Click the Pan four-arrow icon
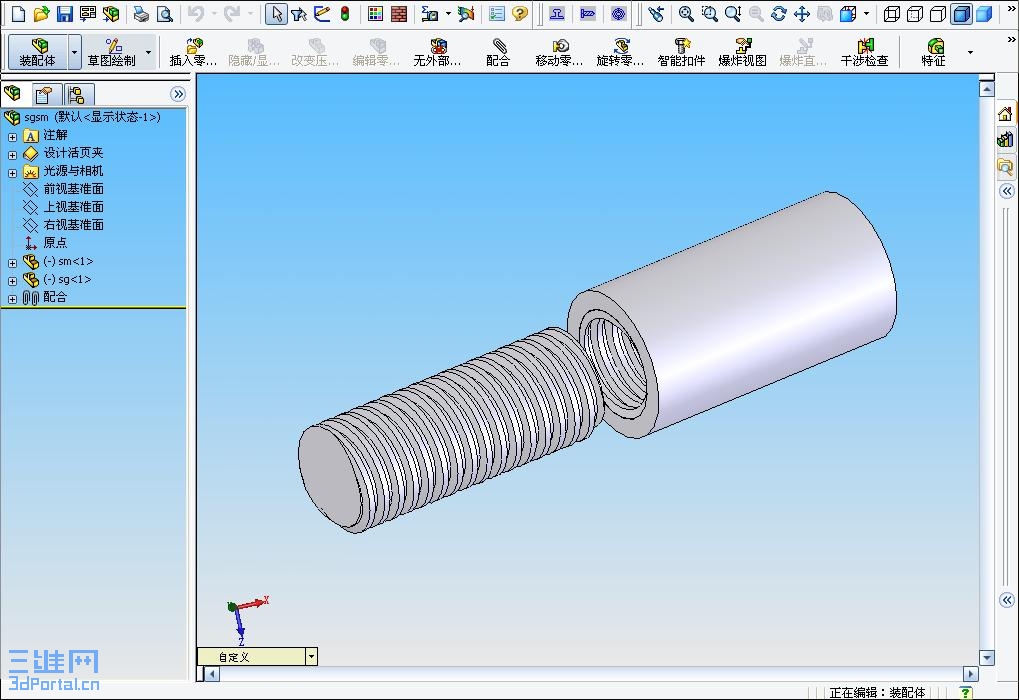This screenshot has height=700, width=1019. pyautogui.click(x=802, y=14)
